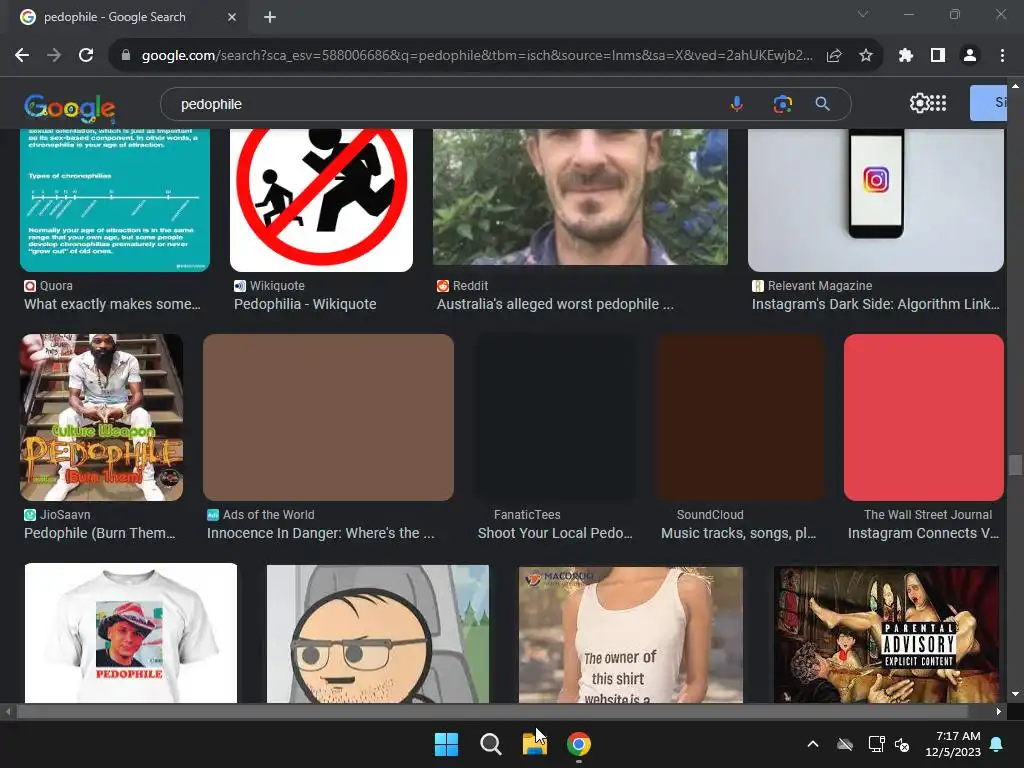This screenshot has width=1024, height=768.
Task: Expand hidden system tray icons
Action: (x=813, y=744)
